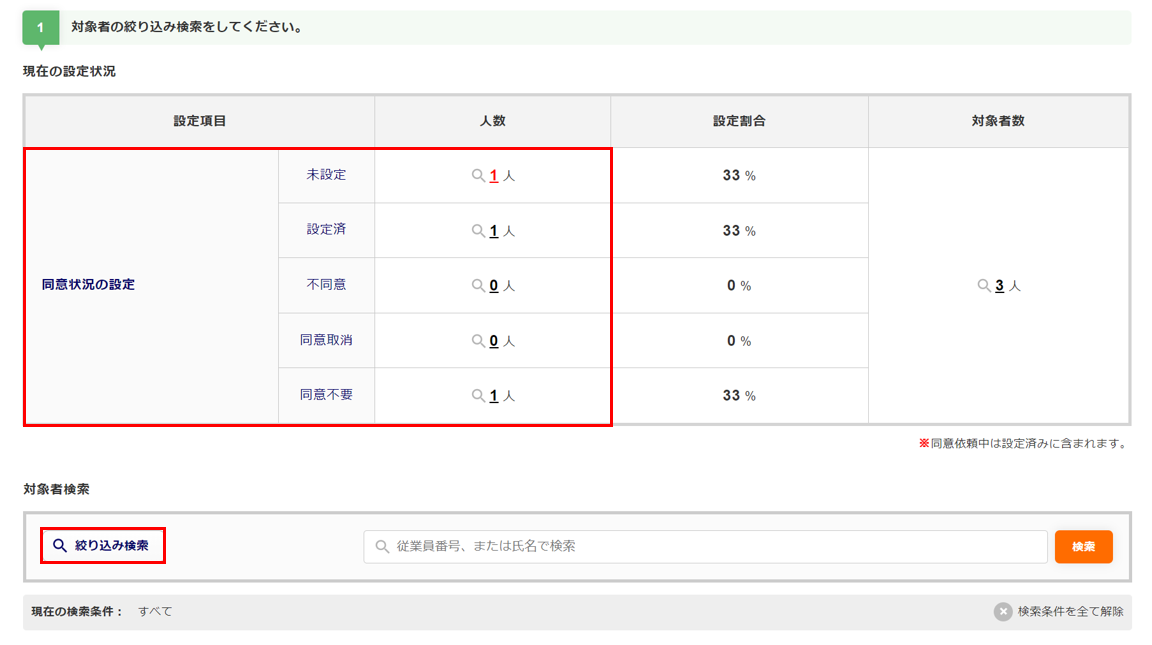This screenshot has height=645, width=1152.
Task: Click the 対象者数 column header
Action: pos(998,121)
